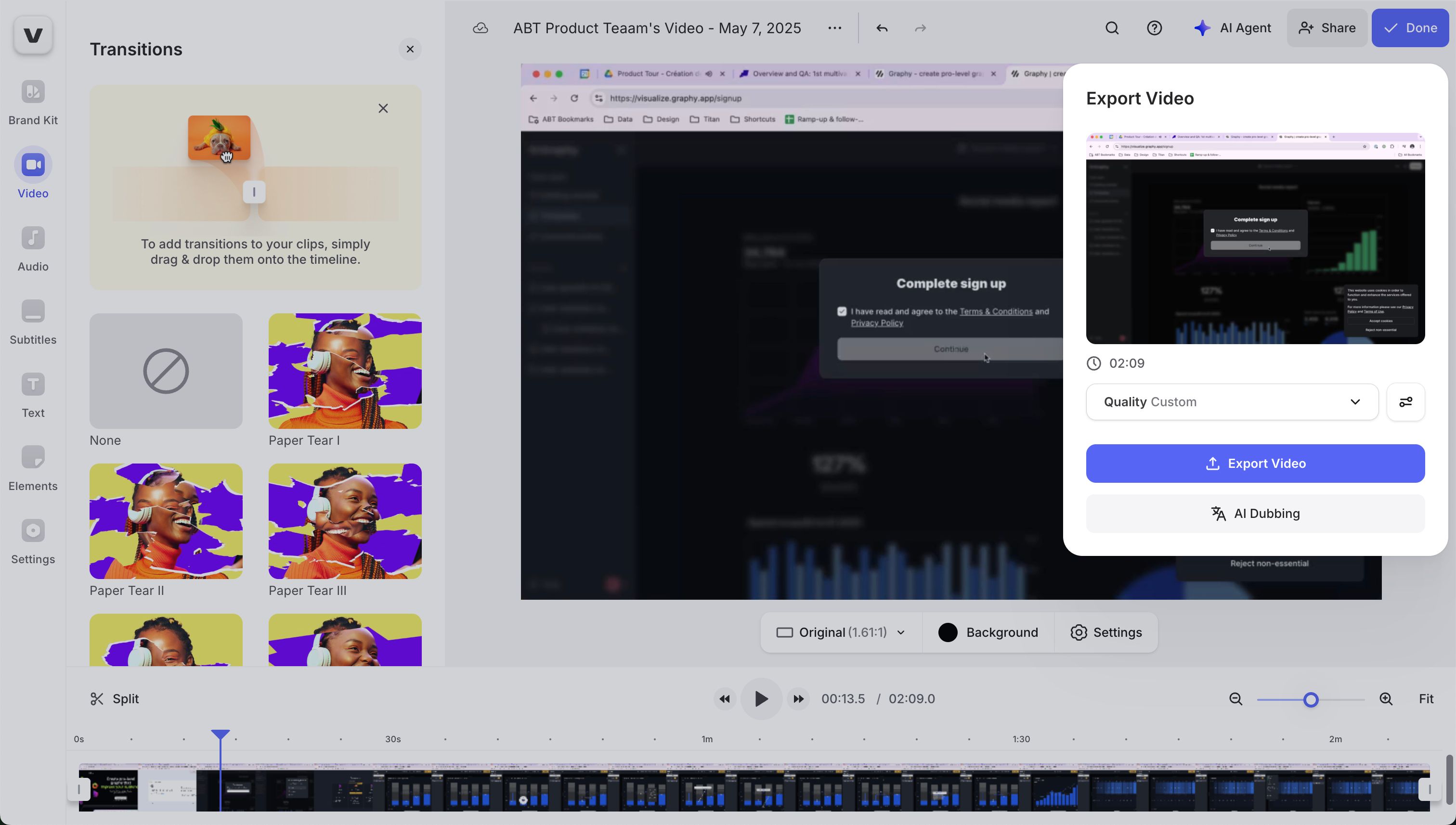
Task: Open the Text panel
Action: [x=33, y=395]
